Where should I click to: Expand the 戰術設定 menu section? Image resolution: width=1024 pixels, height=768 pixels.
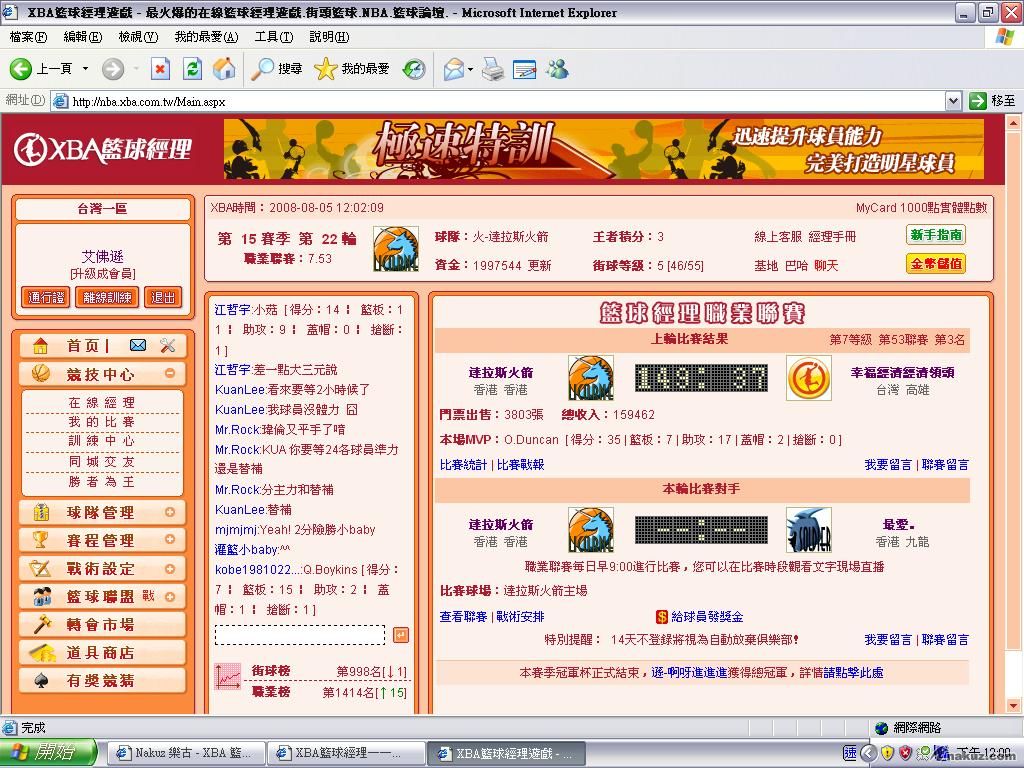point(170,568)
